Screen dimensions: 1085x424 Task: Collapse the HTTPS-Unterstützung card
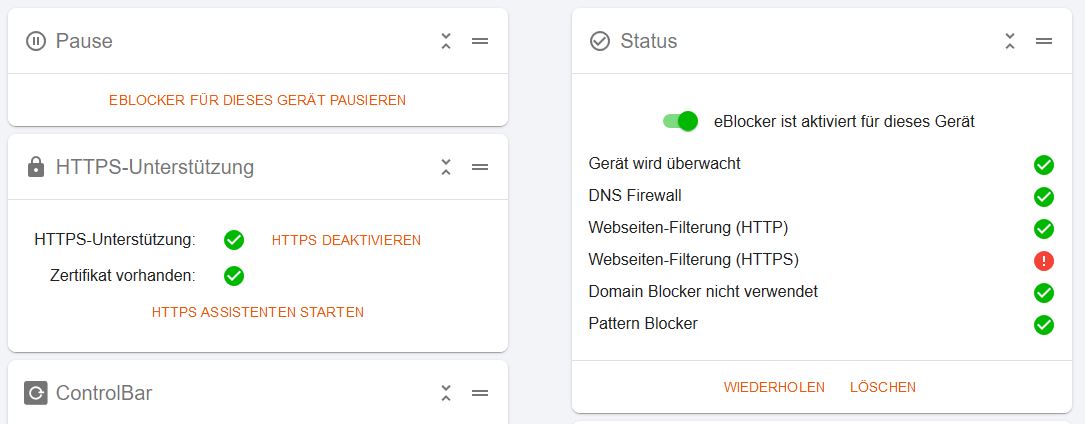446,167
